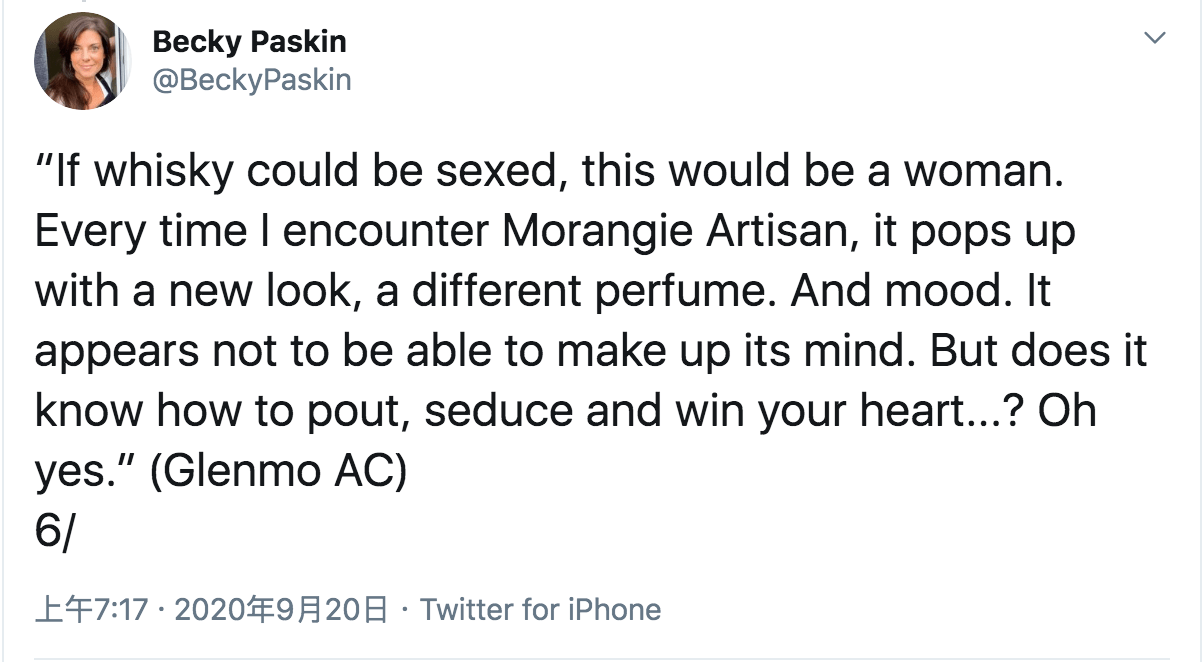Open the tweet options chevron menu
1202x662 pixels.
click(1155, 39)
